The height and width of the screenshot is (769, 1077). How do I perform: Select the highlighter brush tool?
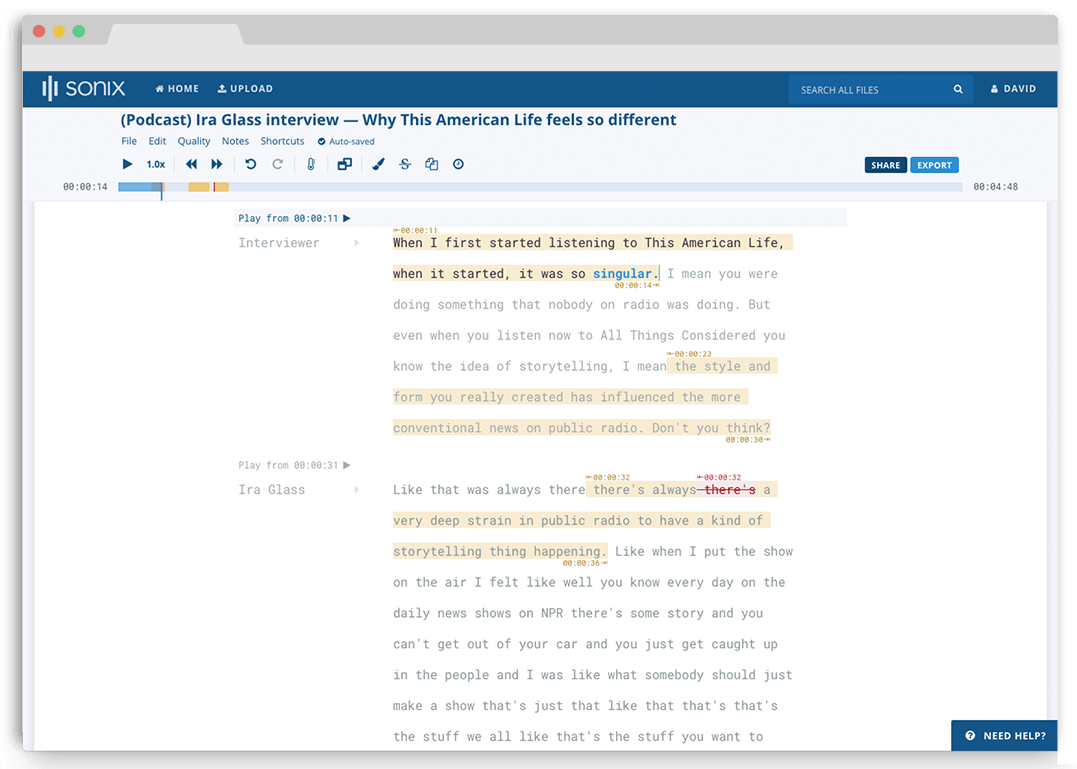coord(378,164)
